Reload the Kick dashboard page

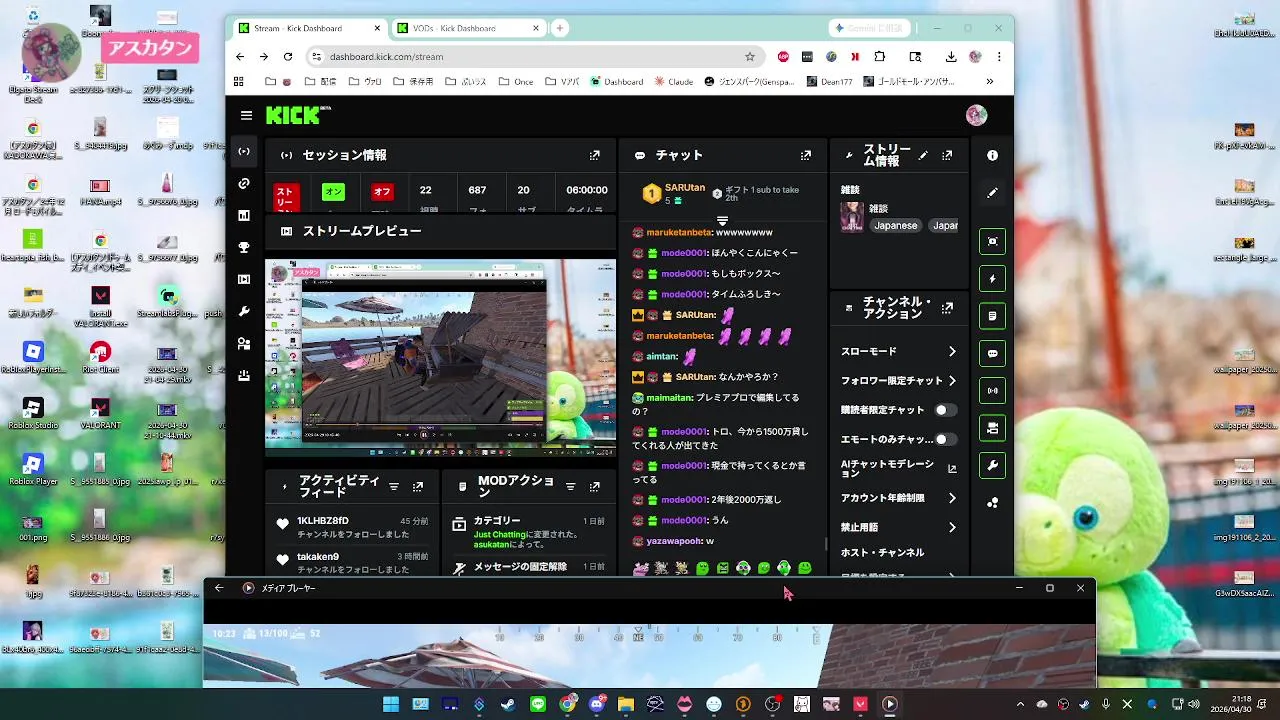288,57
